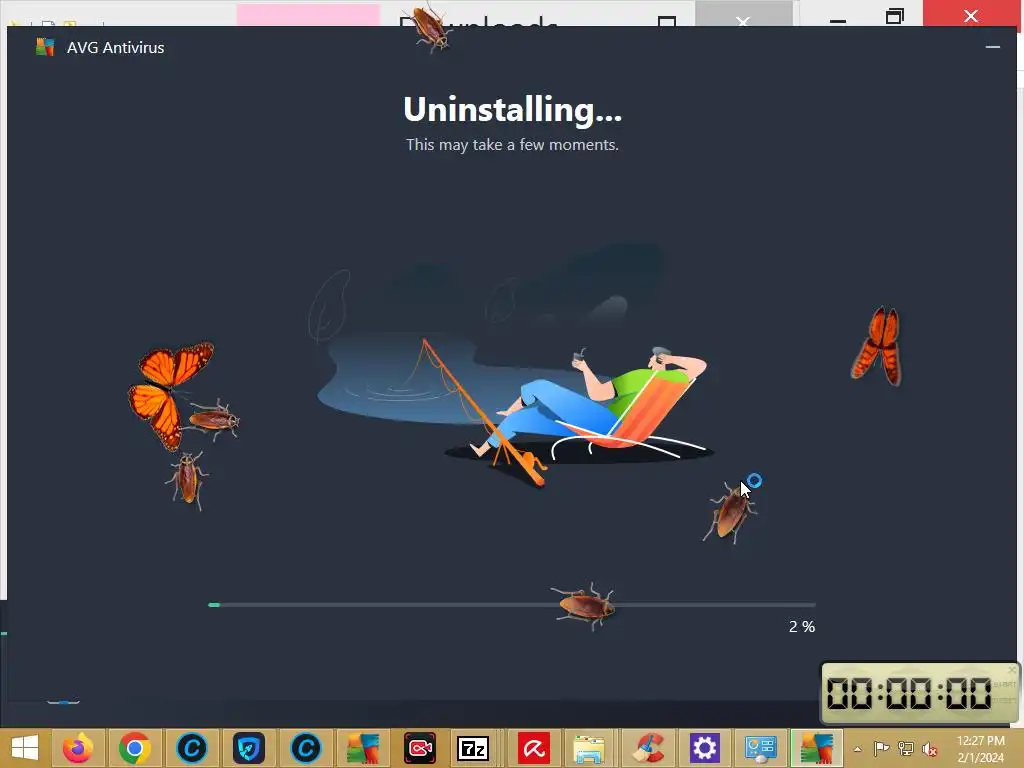Screen dimensions: 1024x768
Task: Open 7-Zip from the taskbar
Action: coord(473,748)
